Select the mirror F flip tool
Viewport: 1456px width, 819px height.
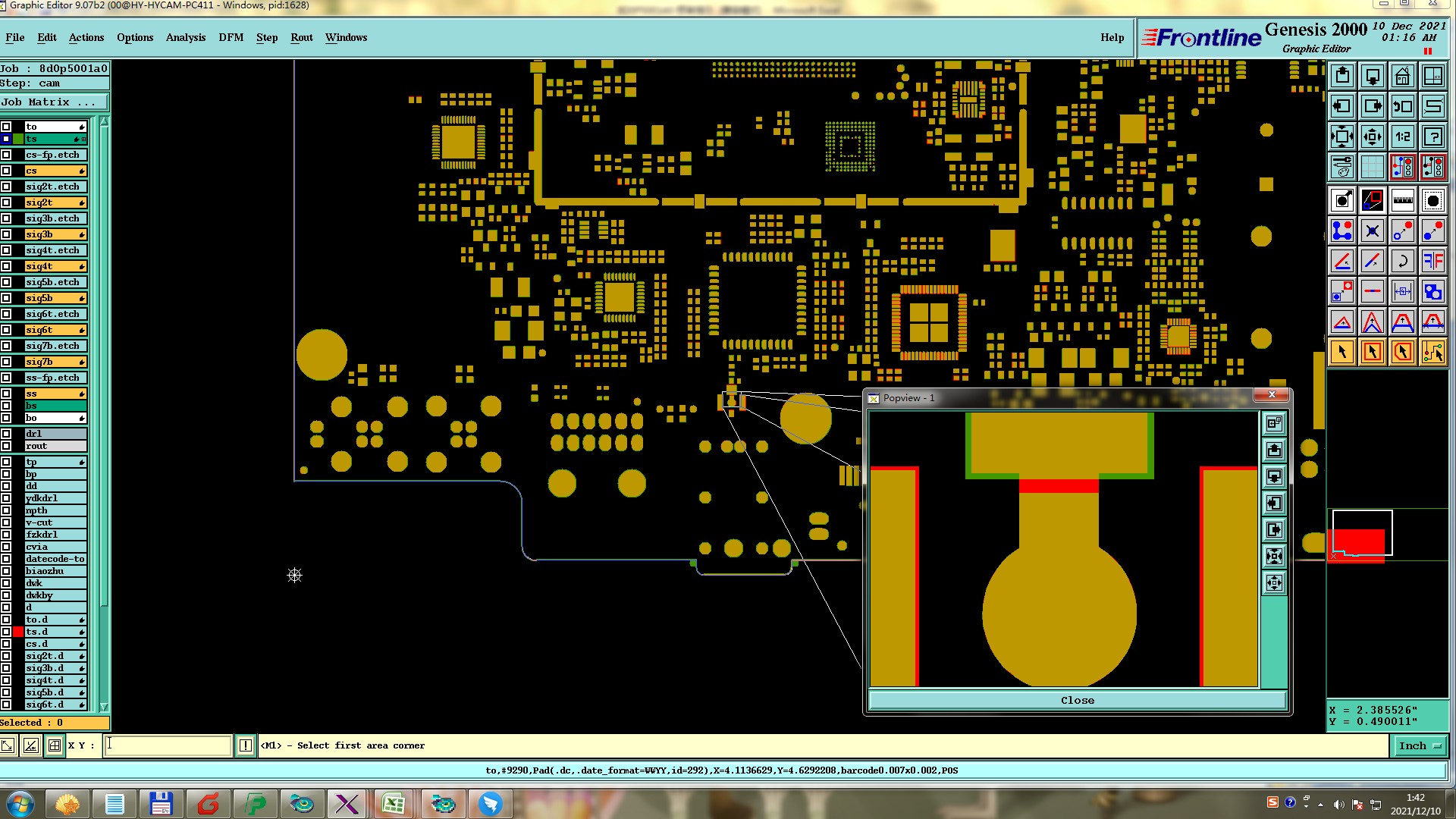point(1433,261)
